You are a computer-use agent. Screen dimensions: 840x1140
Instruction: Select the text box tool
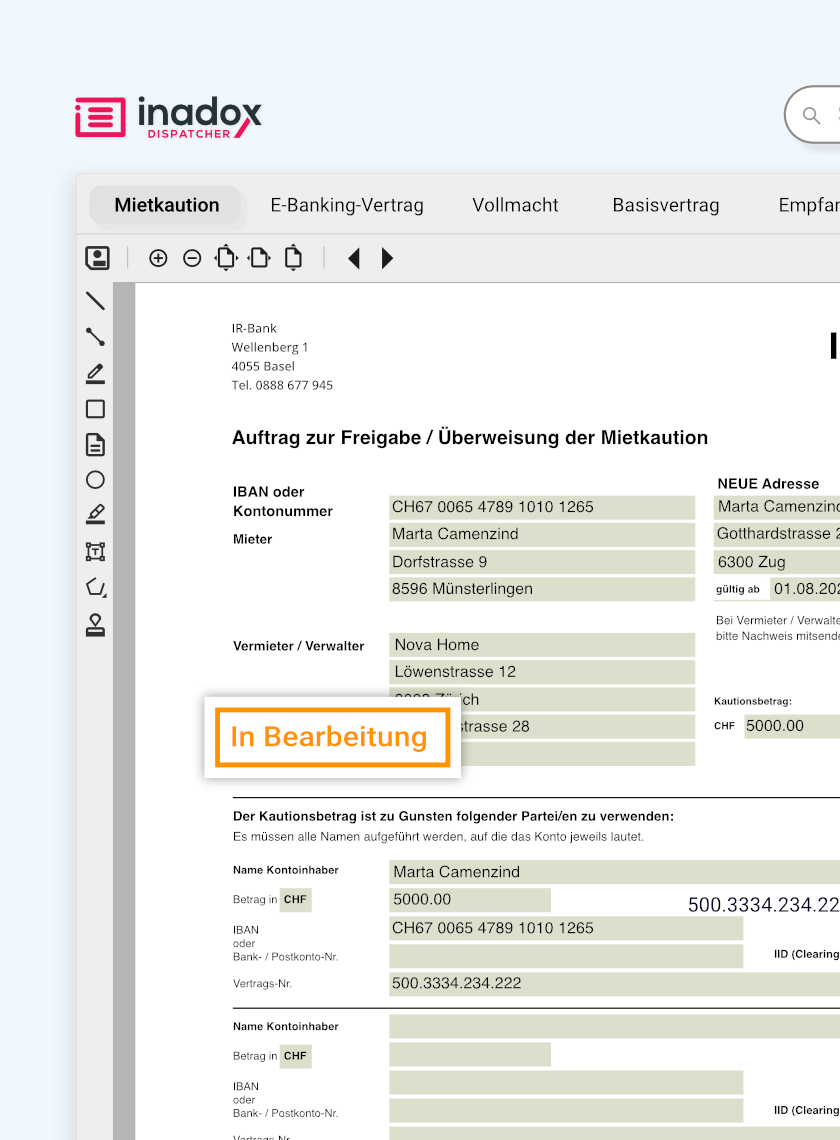coord(95,551)
